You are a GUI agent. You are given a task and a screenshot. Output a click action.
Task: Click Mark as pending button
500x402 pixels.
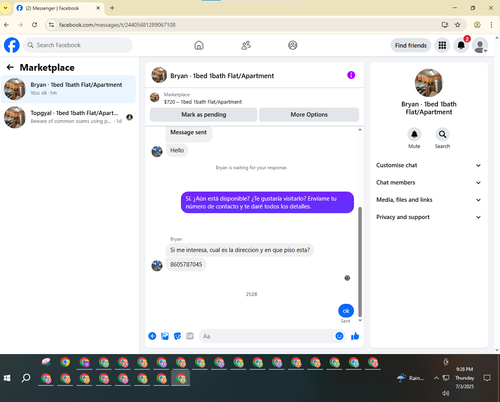click(x=204, y=115)
